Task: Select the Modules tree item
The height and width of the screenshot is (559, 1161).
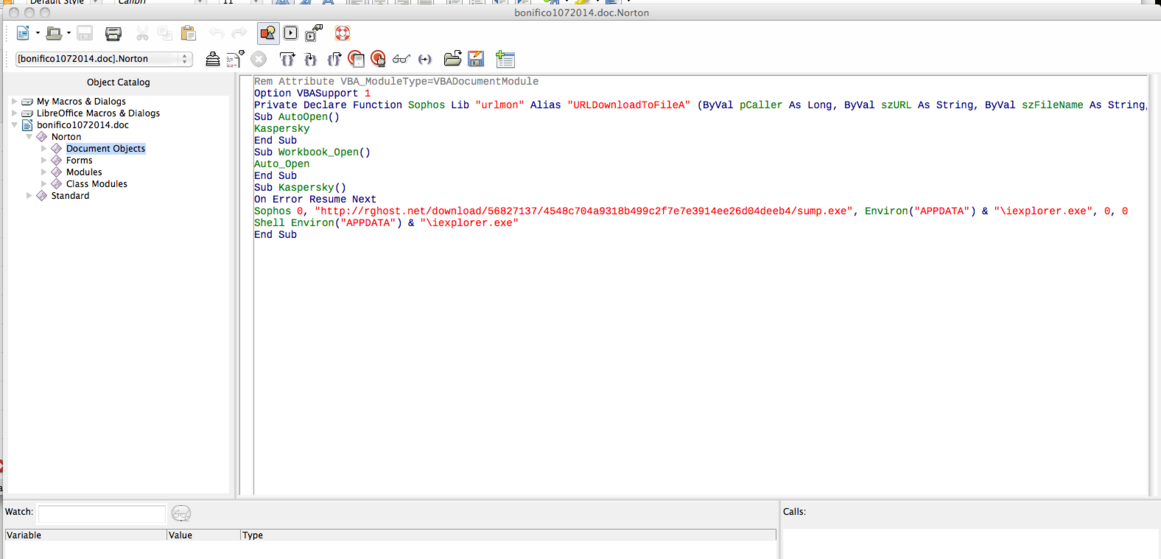Action: 84,173
